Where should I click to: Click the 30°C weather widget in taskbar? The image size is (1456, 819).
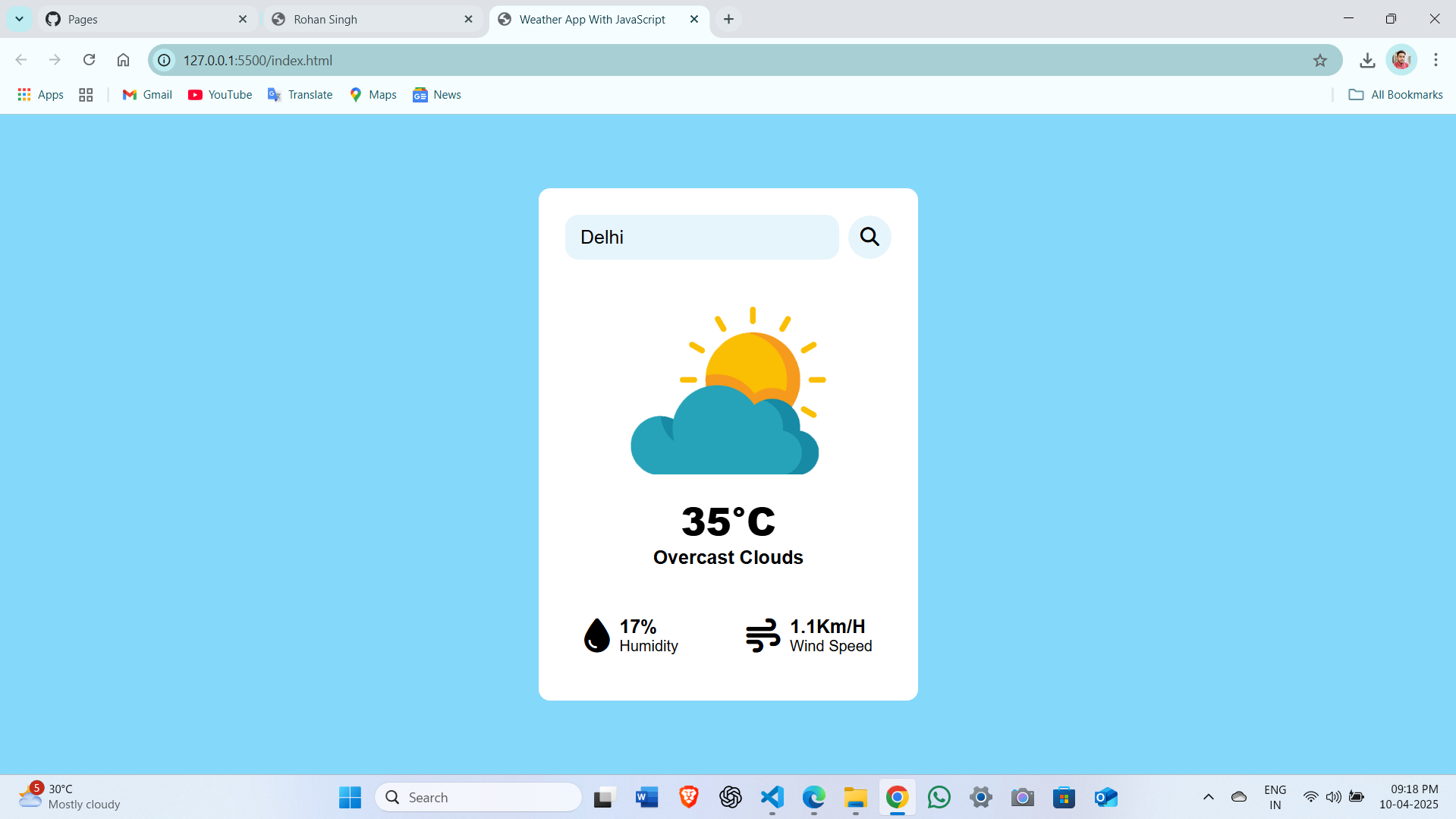[x=68, y=796]
